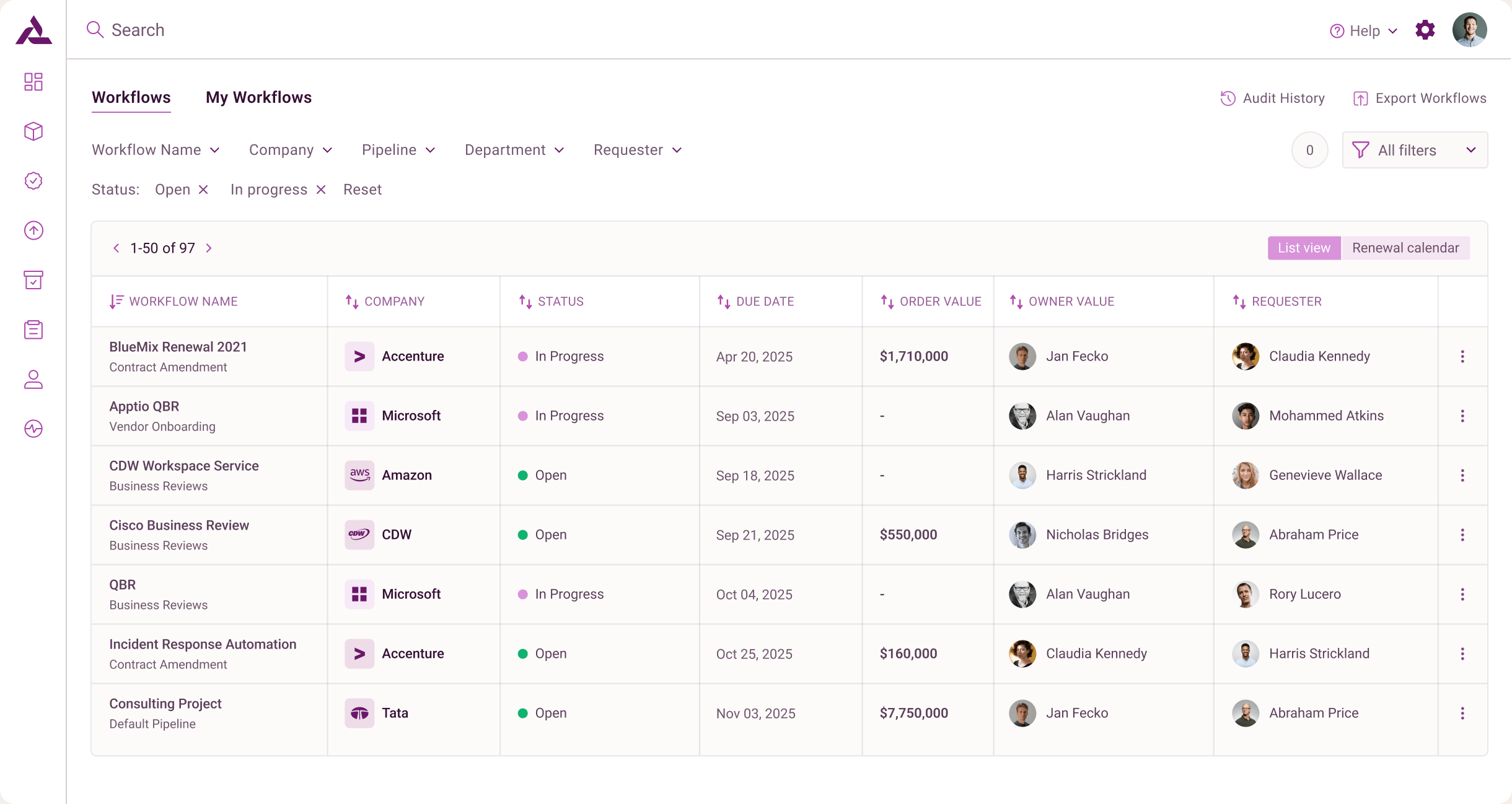Open the clipboard list icon in sidebar
Image resolution: width=1512 pixels, height=804 pixels.
tap(33, 330)
